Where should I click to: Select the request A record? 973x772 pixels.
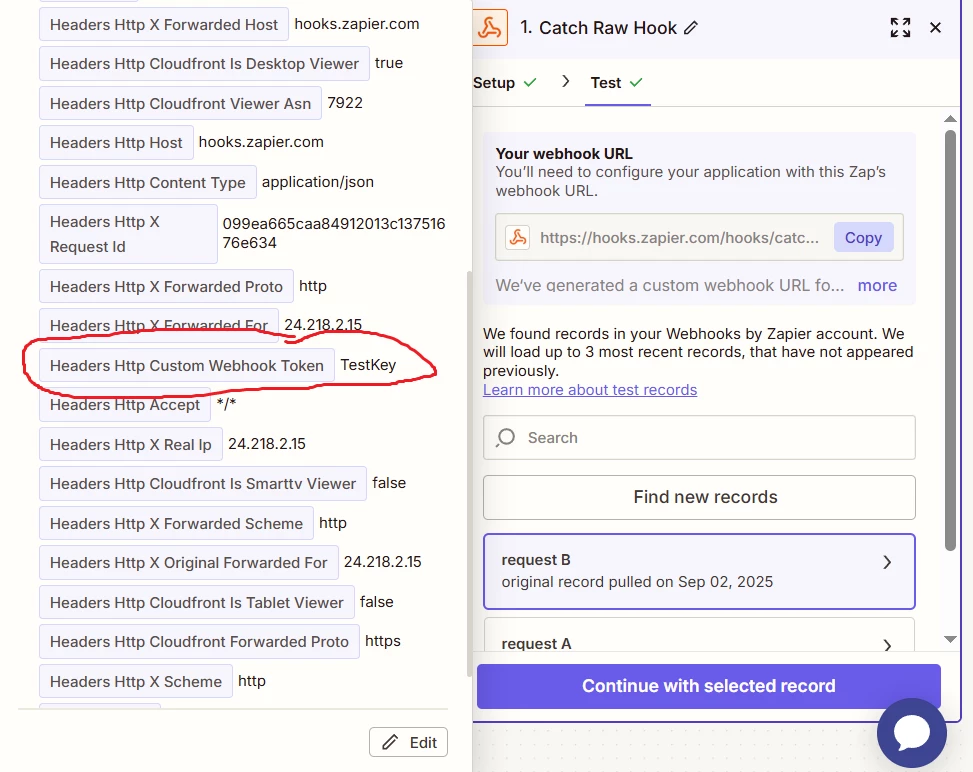[x=699, y=635]
